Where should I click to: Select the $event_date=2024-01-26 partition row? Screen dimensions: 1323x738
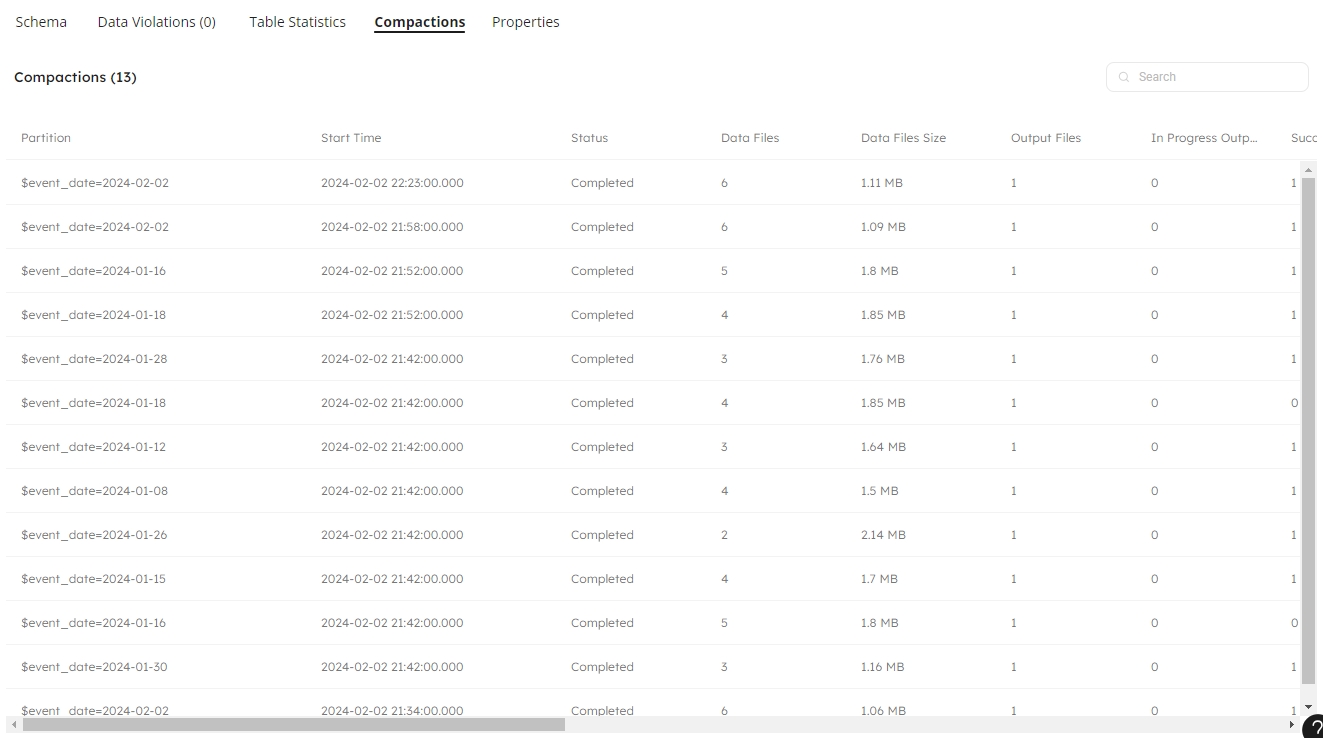[x=94, y=535]
